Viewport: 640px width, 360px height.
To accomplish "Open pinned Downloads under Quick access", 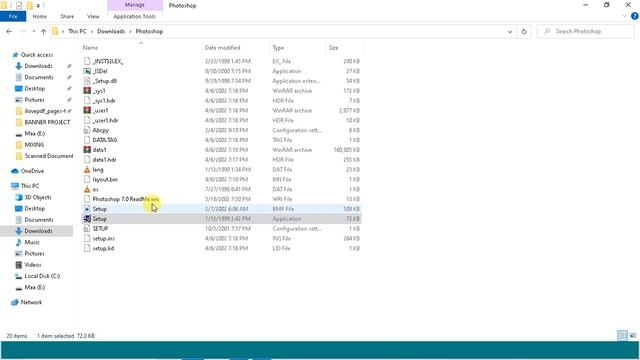I will (38, 66).
